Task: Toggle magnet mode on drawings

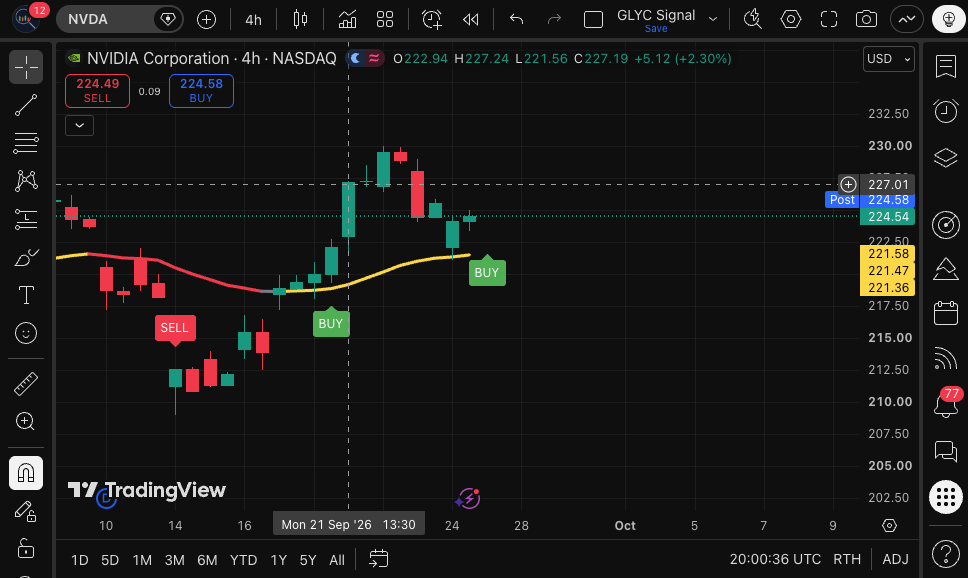Action: click(x=26, y=473)
